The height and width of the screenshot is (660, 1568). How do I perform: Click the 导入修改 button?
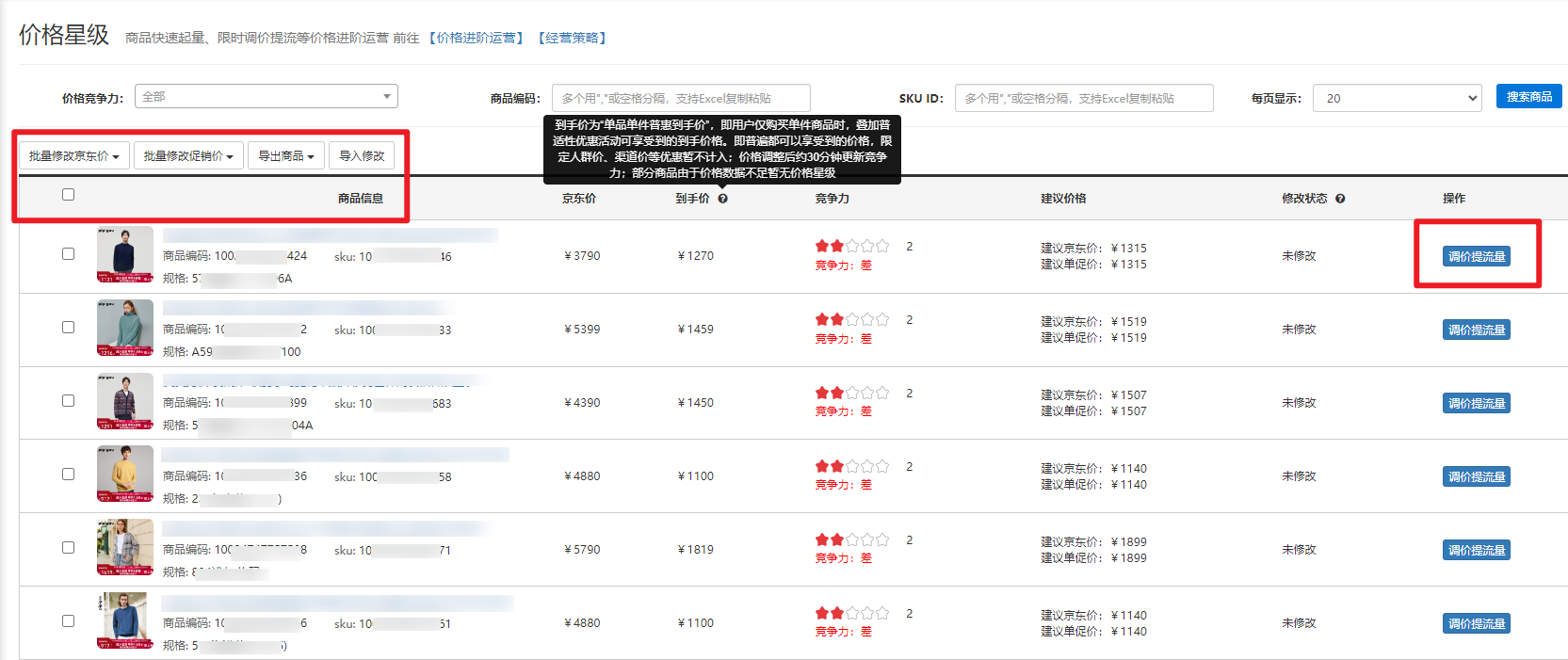click(362, 156)
